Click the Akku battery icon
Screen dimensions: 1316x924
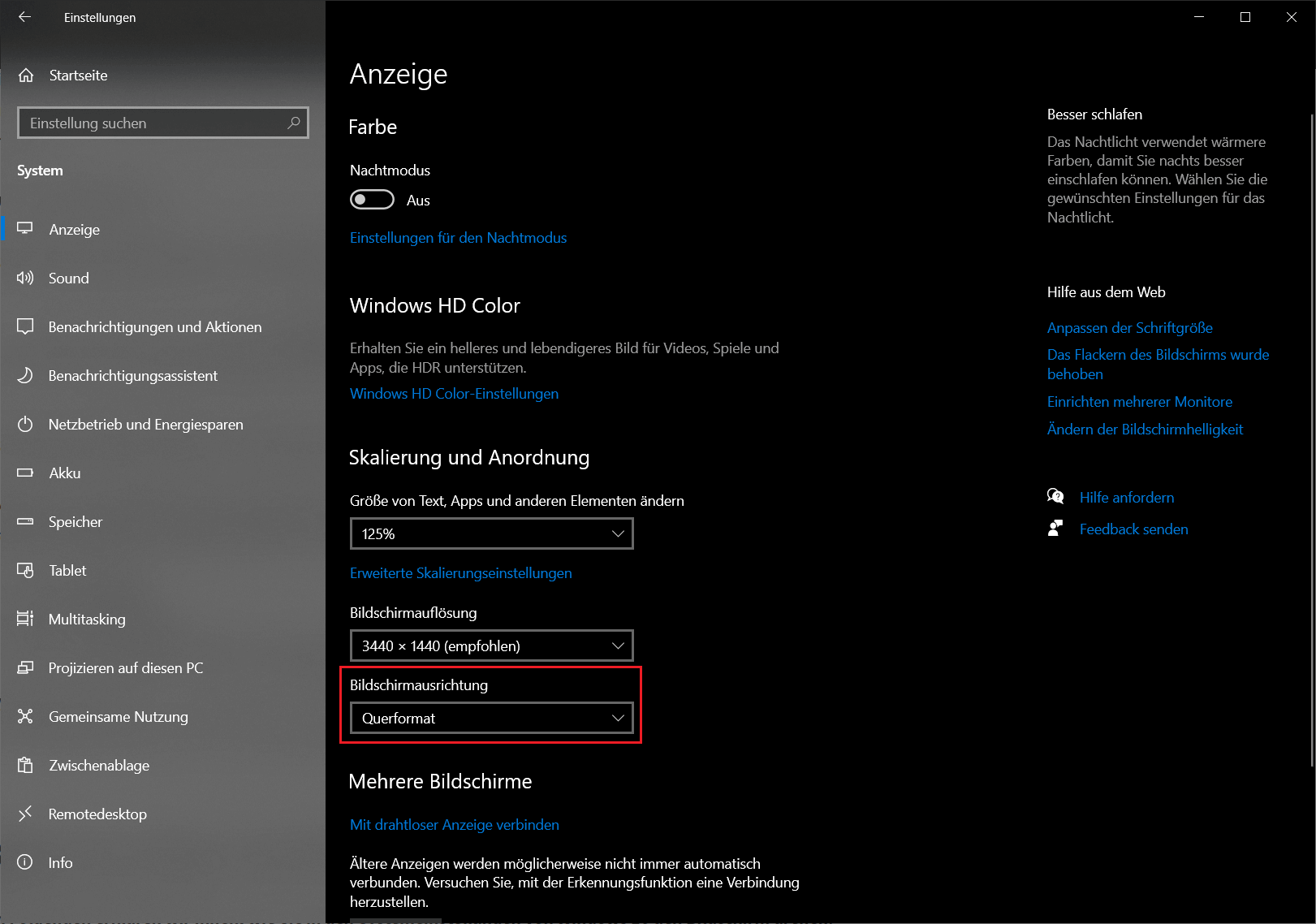coord(25,473)
